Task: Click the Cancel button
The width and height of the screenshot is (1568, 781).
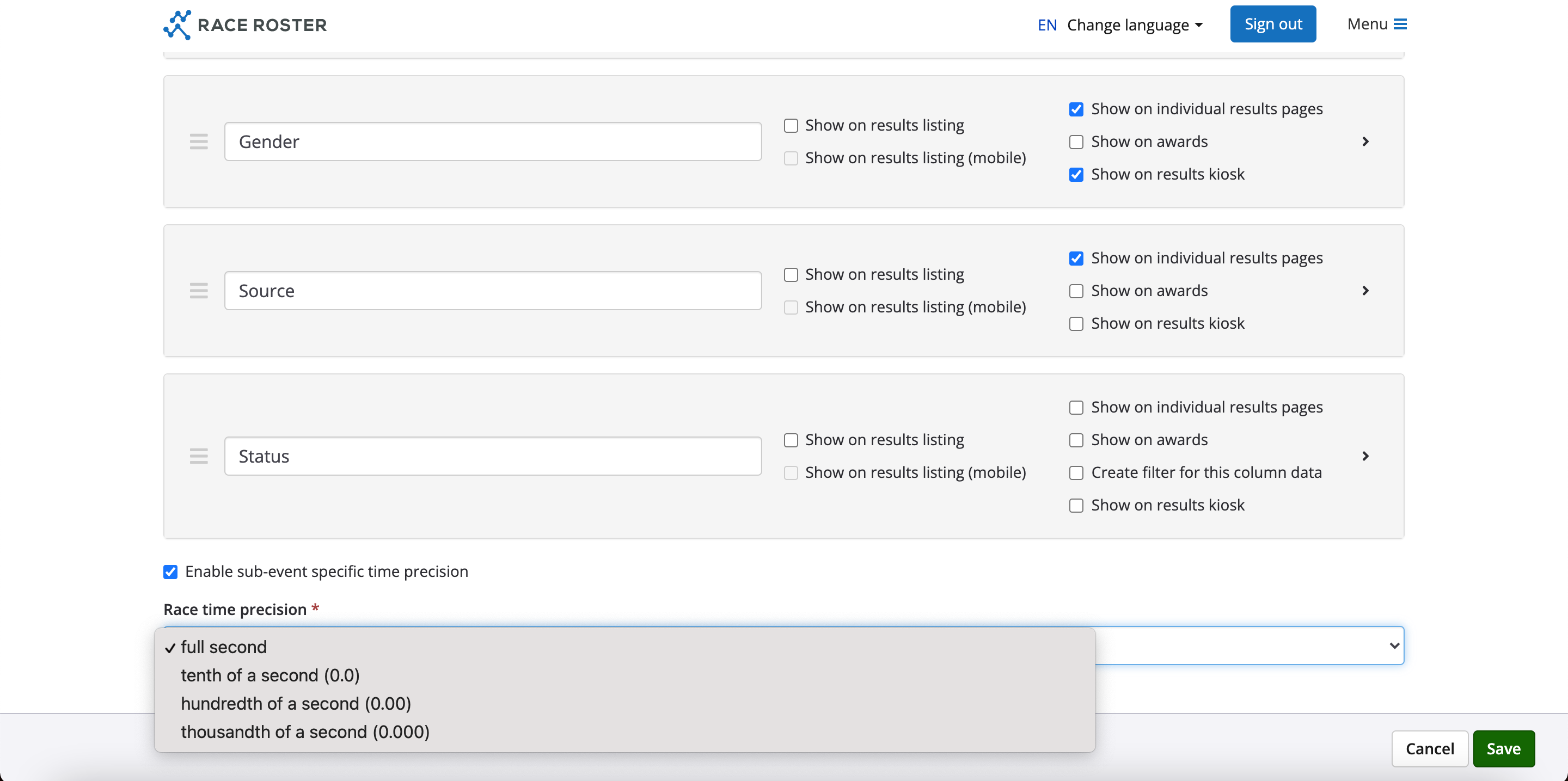Action: (1429, 749)
